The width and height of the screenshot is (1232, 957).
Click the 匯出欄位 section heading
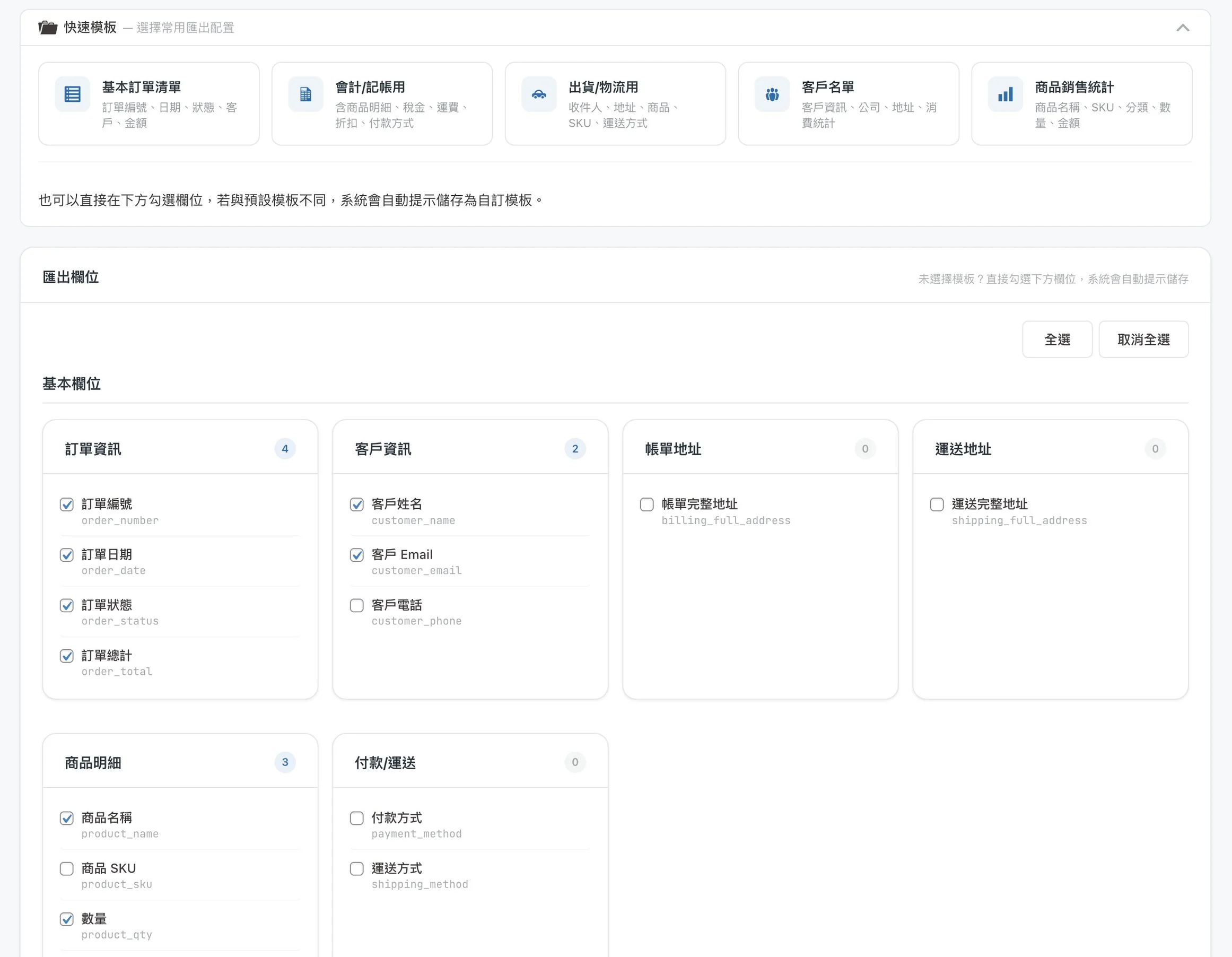pyautogui.click(x=71, y=277)
